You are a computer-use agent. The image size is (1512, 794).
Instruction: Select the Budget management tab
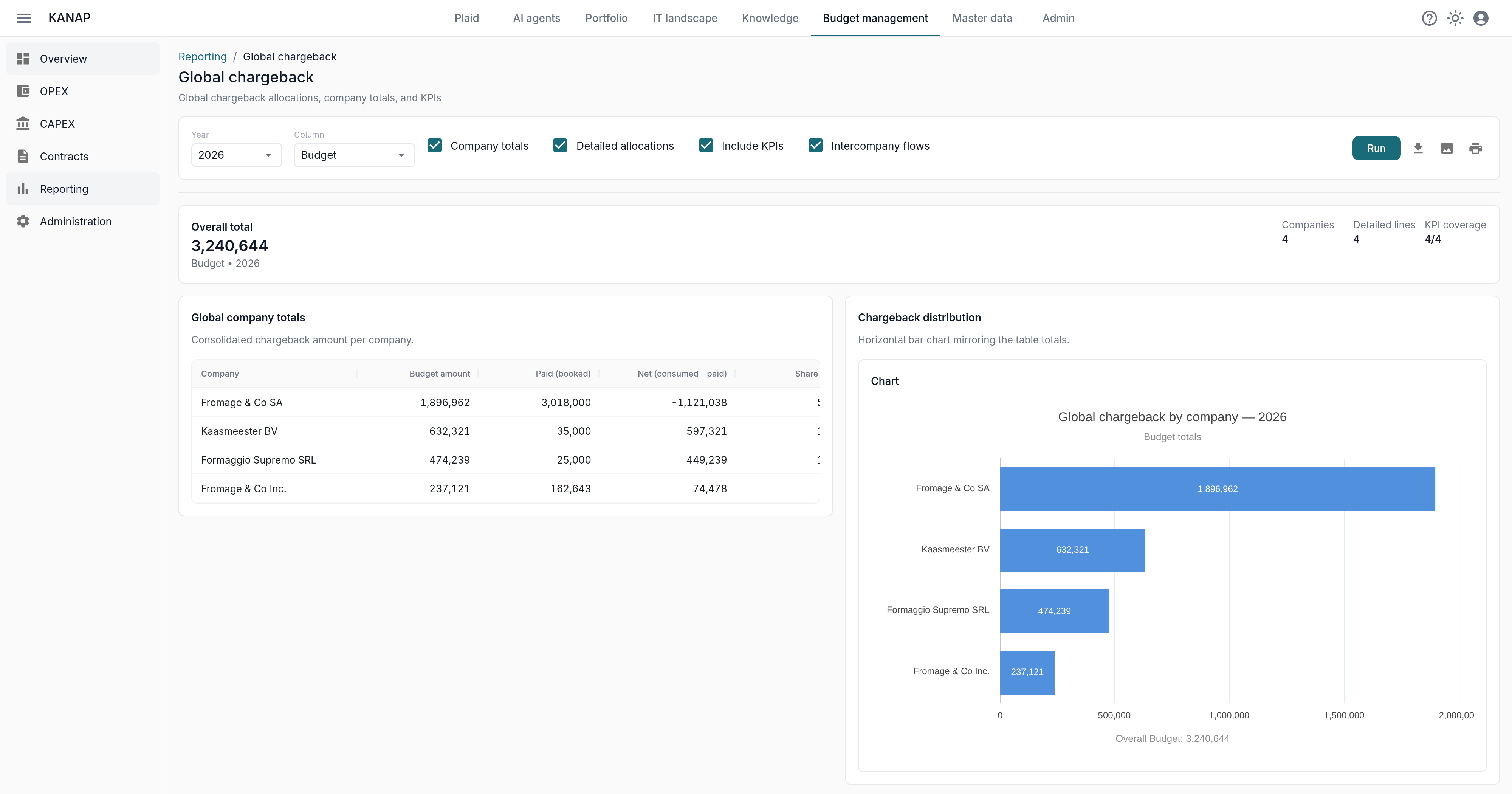875,18
